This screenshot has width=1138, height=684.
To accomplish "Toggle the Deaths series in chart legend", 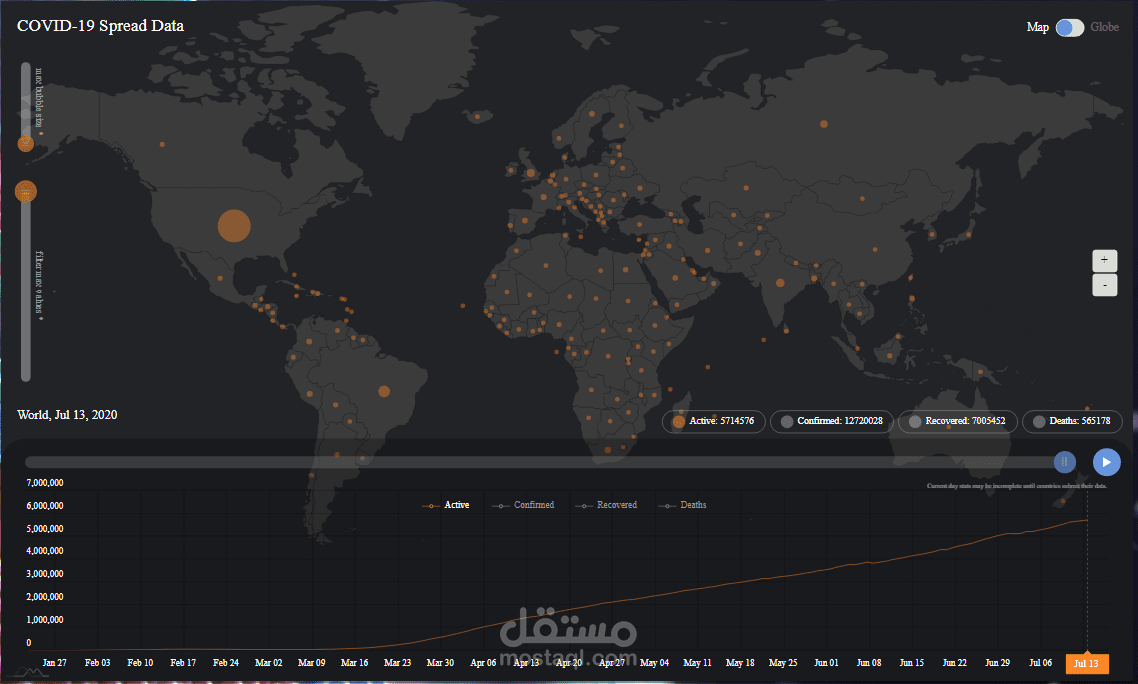I will pos(682,505).
